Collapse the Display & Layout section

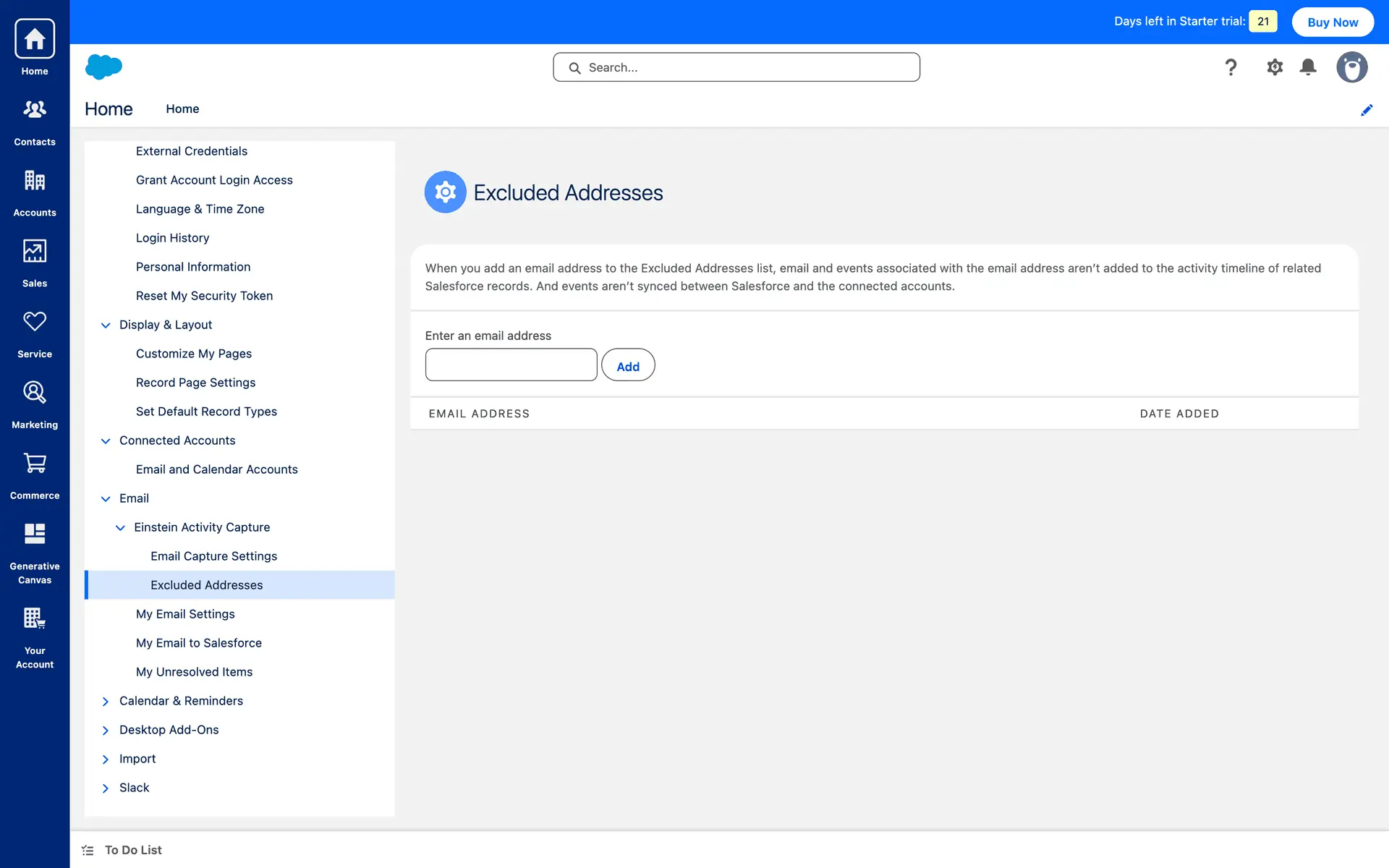tap(106, 325)
